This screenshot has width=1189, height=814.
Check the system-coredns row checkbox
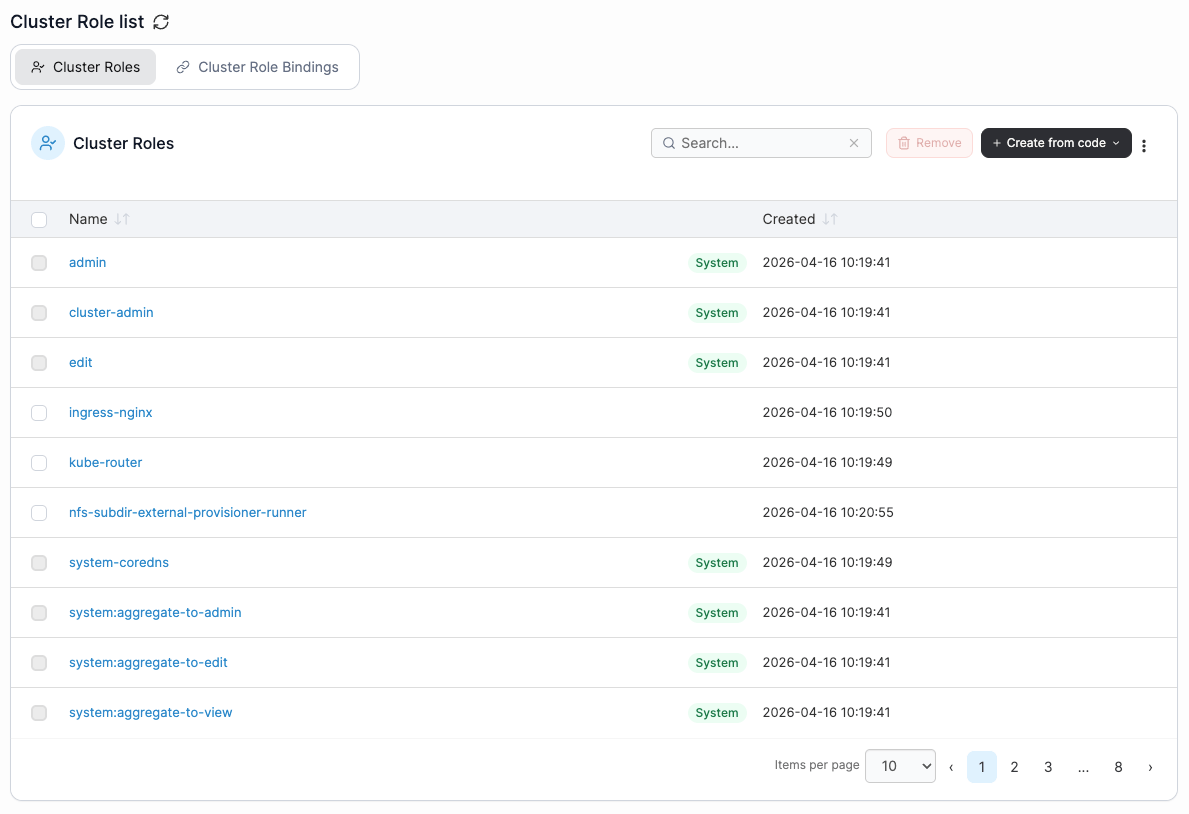coord(39,563)
